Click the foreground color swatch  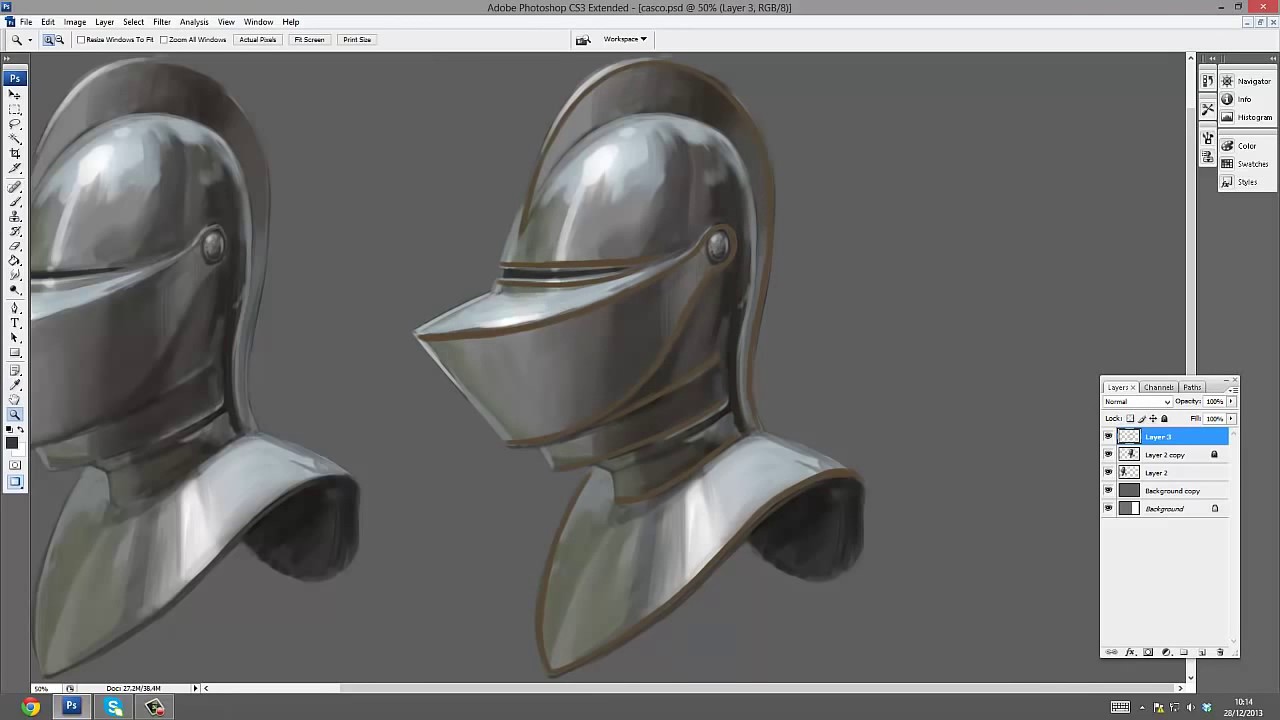(x=12, y=442)
